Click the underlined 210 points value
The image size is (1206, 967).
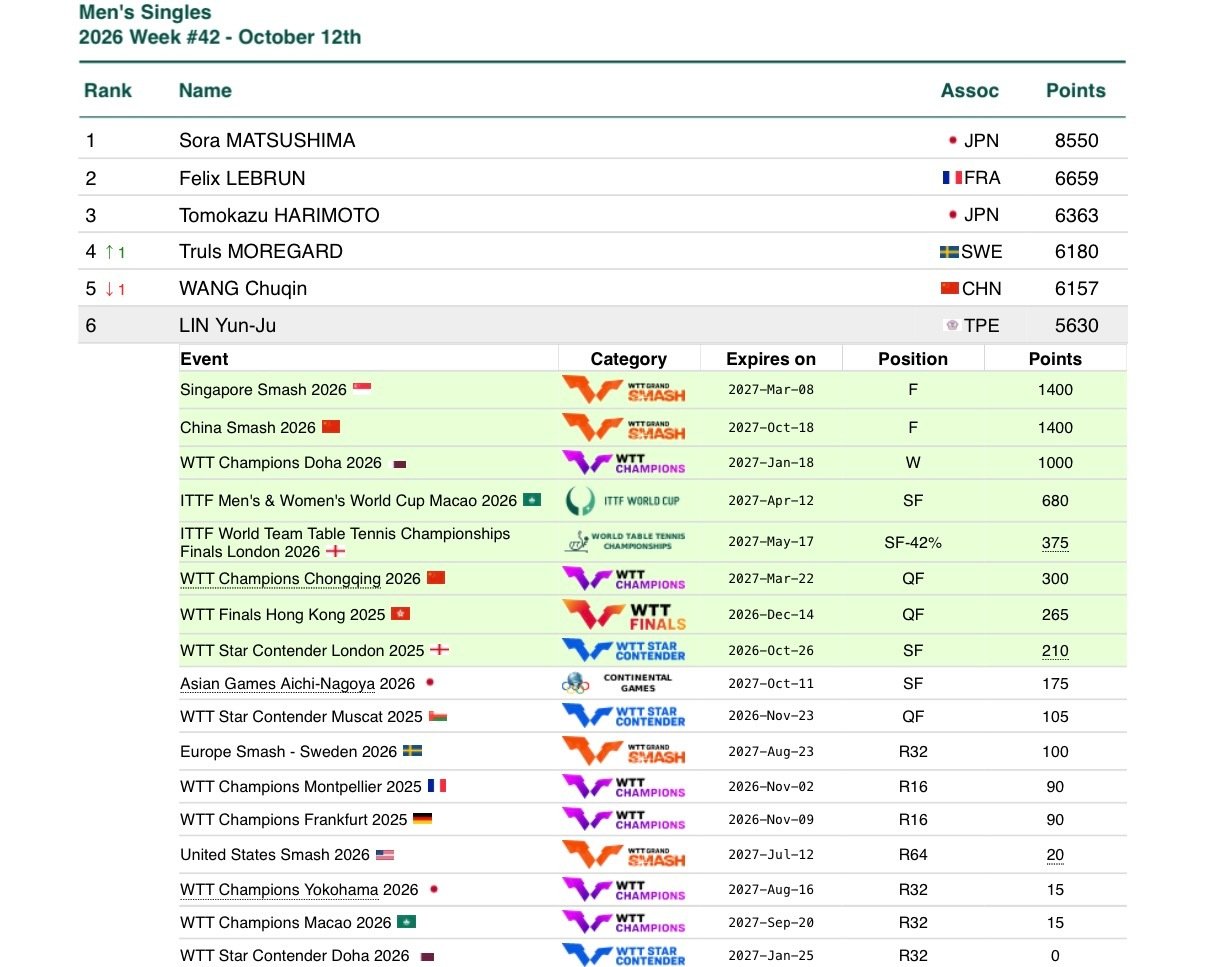(1055, 651)
